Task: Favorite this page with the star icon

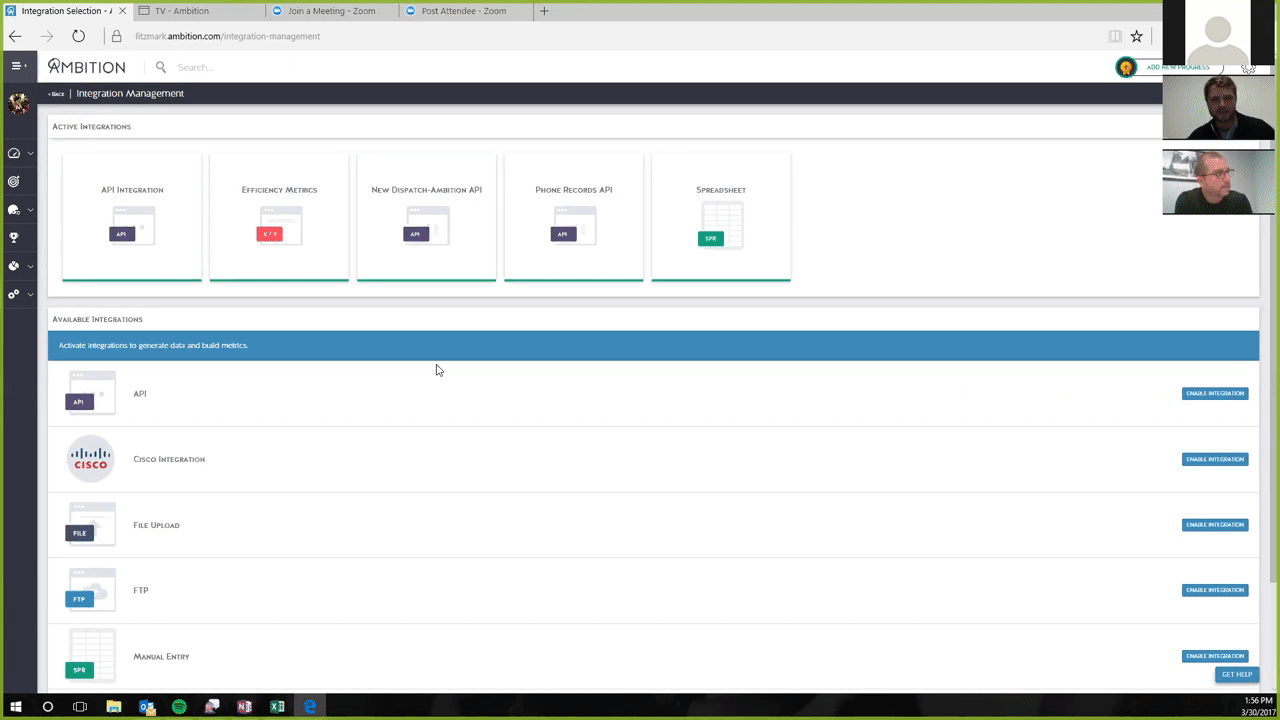Action: [x=1136, y=36]
